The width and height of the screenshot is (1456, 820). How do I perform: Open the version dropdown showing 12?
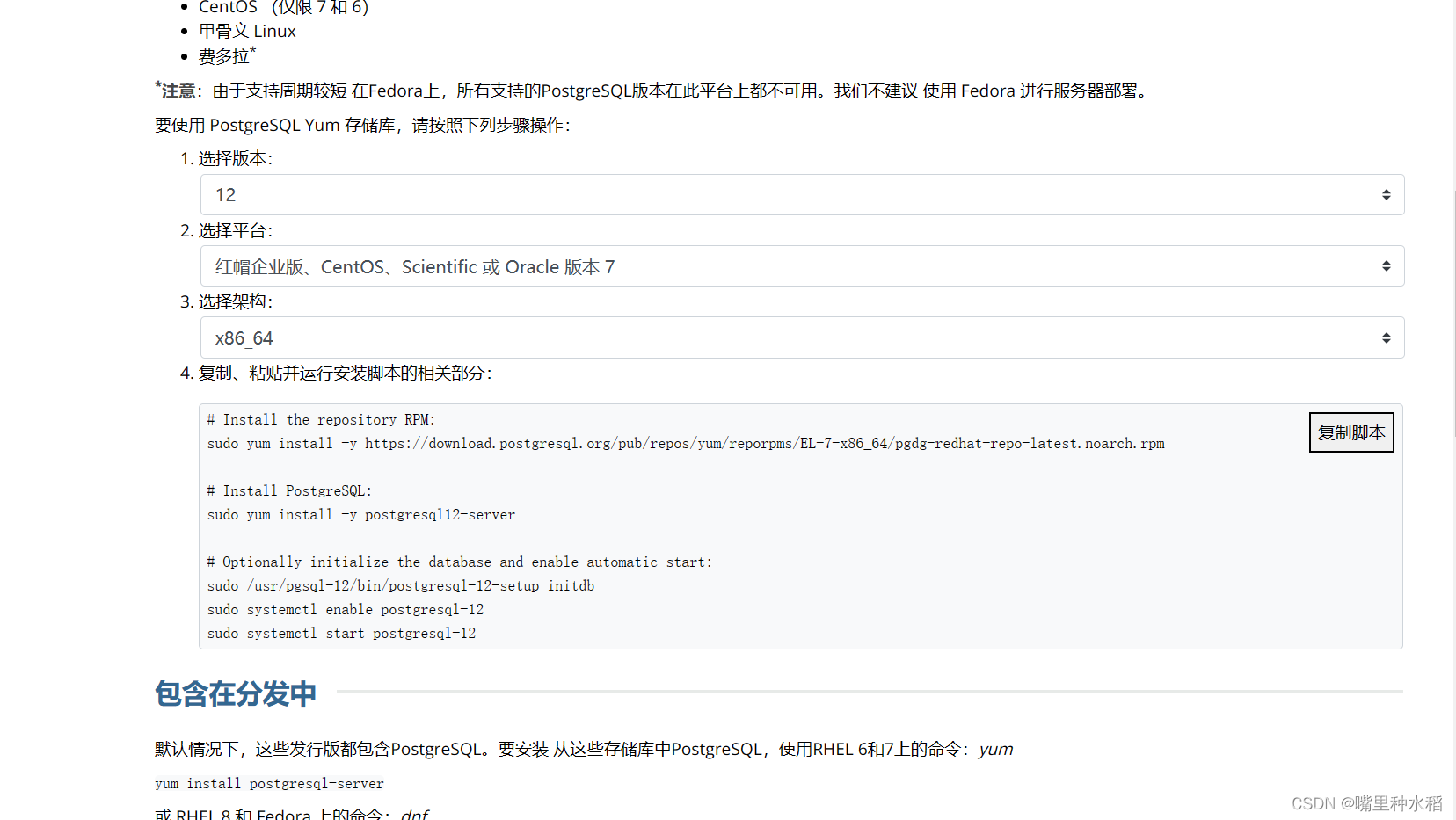(791, 194)
